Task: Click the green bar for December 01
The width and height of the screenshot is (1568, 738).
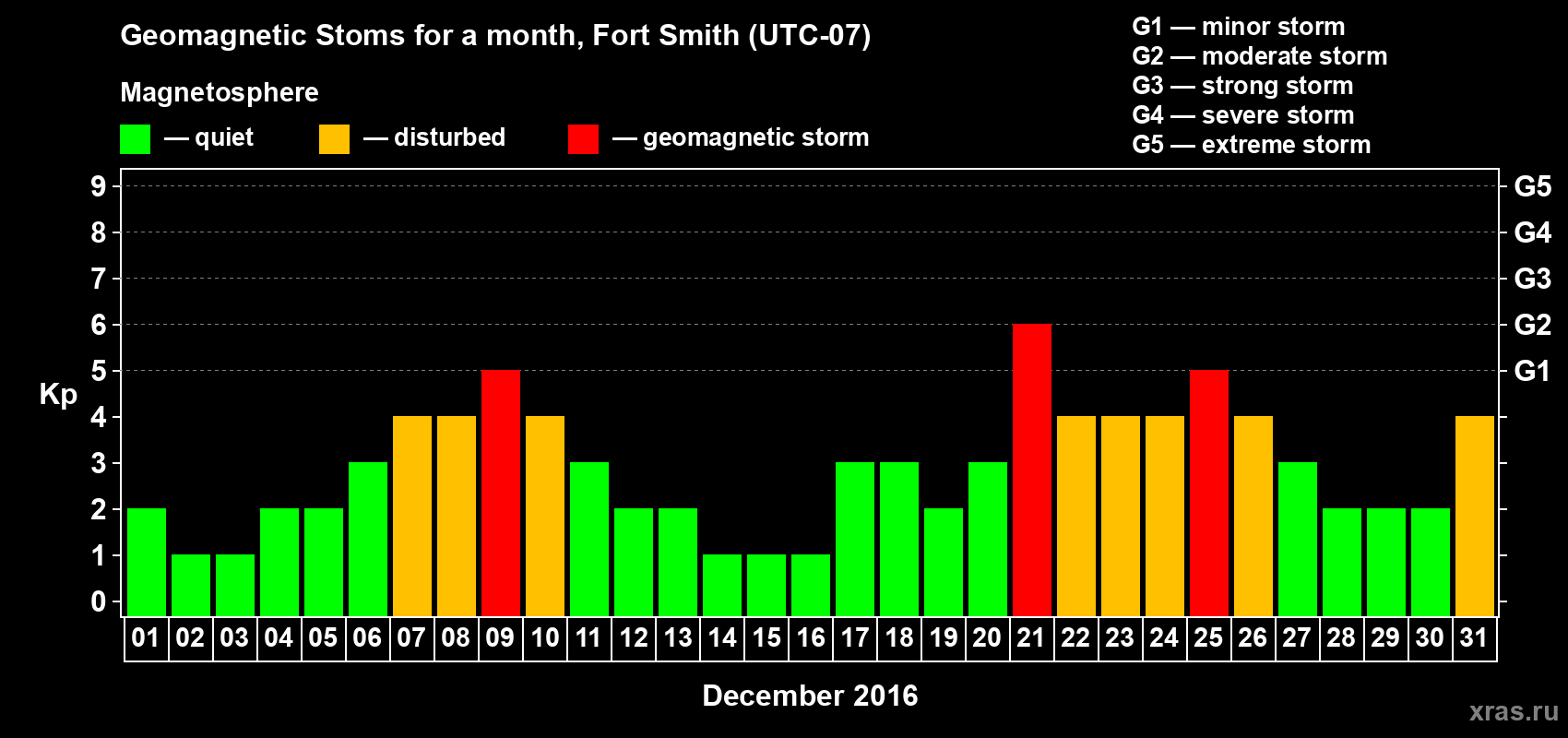Action: click(147, 563)
